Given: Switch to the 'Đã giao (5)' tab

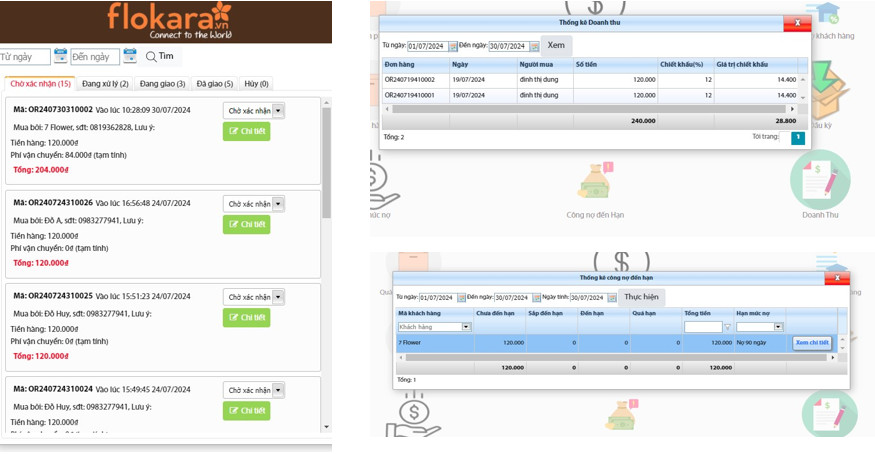Looking at the screenshot, I should tap(215, 84).
